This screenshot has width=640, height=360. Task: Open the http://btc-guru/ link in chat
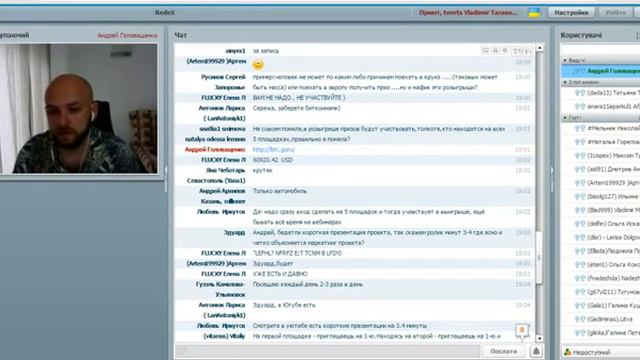(273, 150)
